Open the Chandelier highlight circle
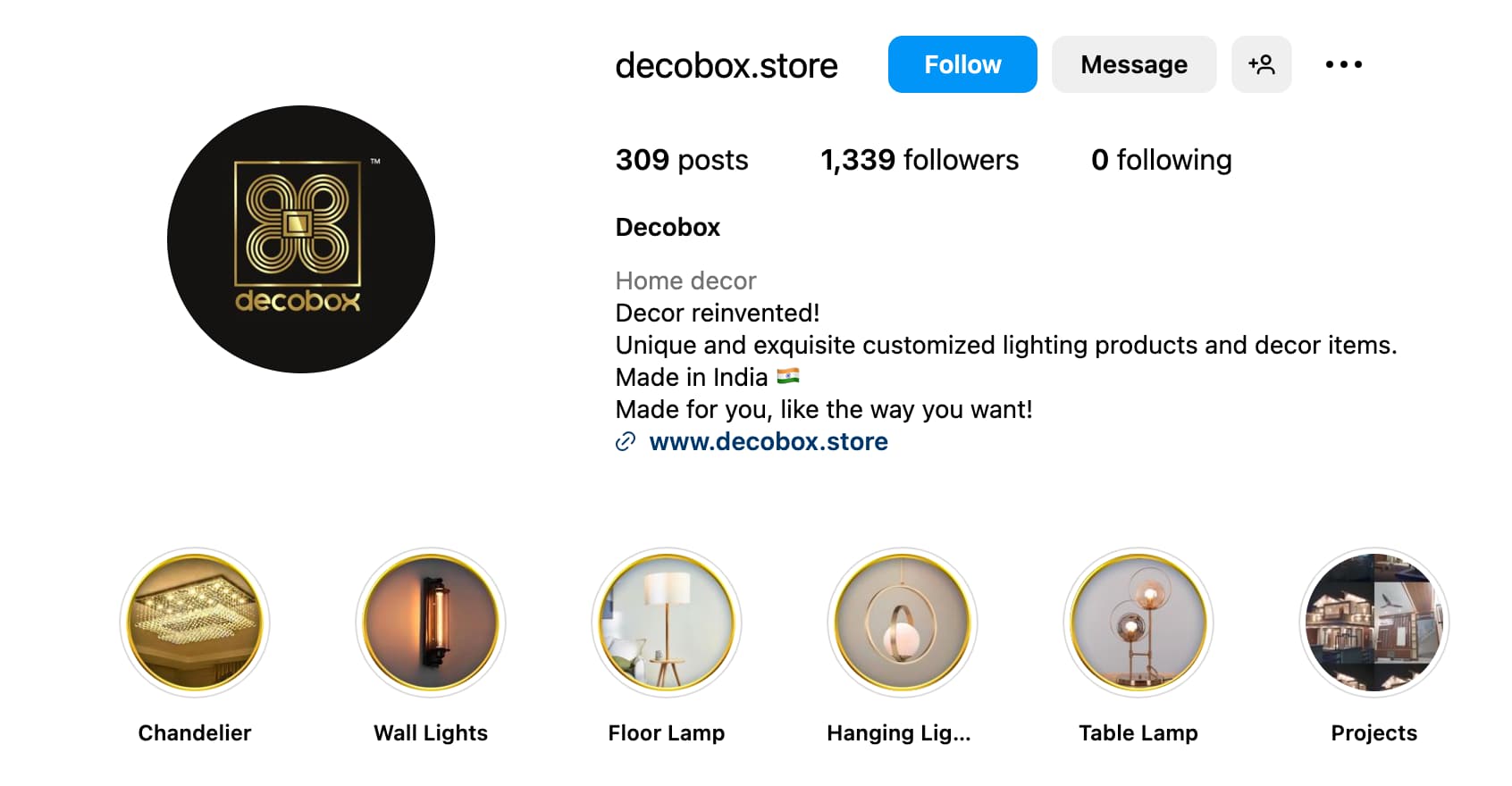This screenshot has width=1512, height=786. point(195,623)
